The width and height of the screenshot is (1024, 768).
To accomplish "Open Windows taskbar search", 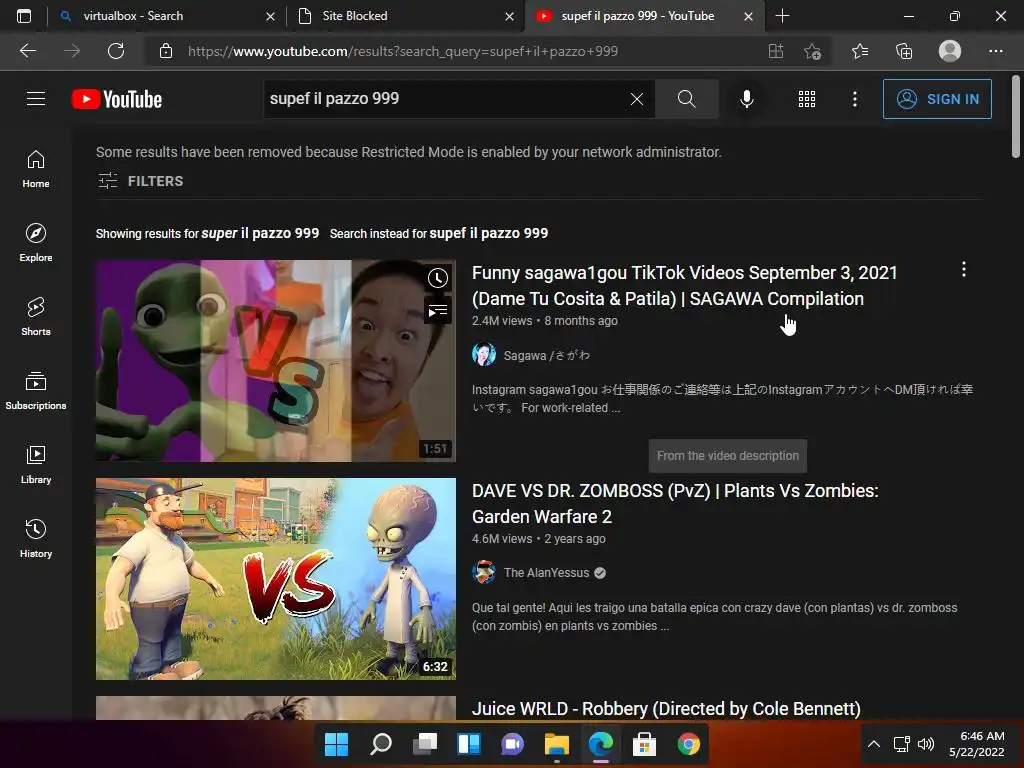I will pos(381,744).
